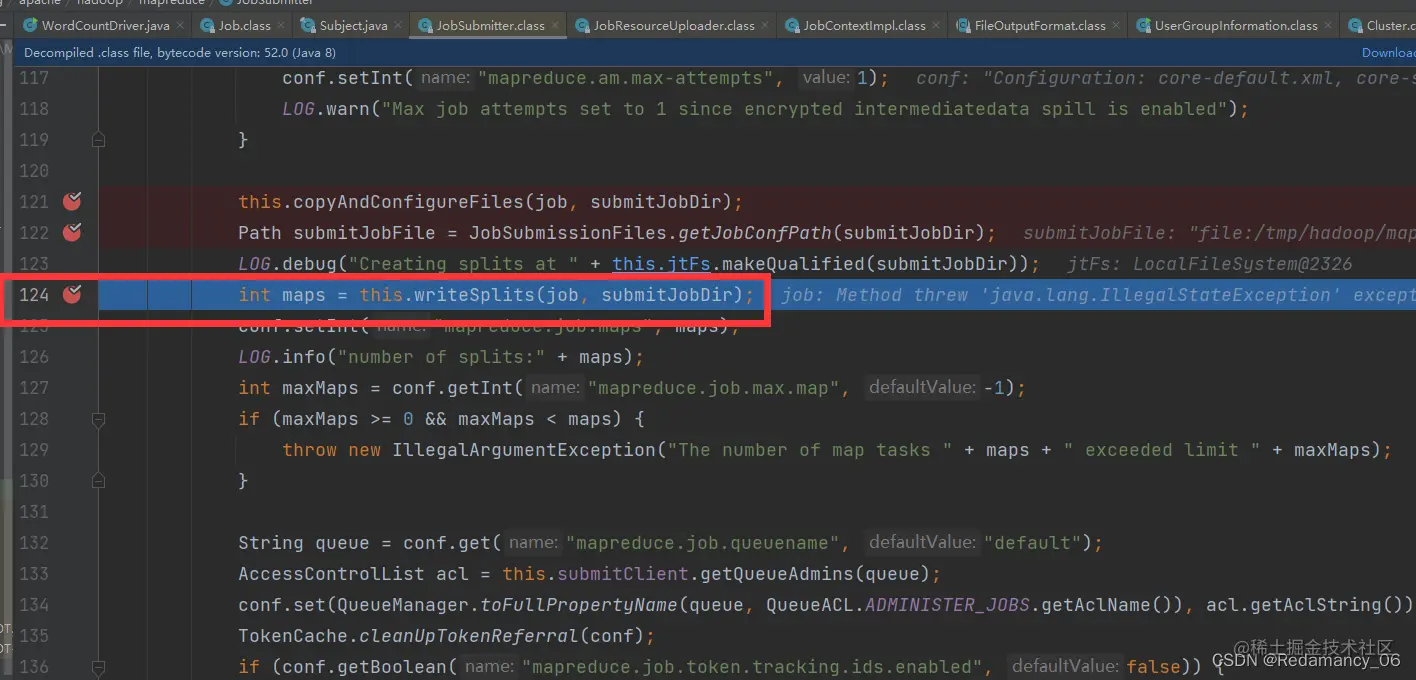Collapse the if block at line 128

98,419
